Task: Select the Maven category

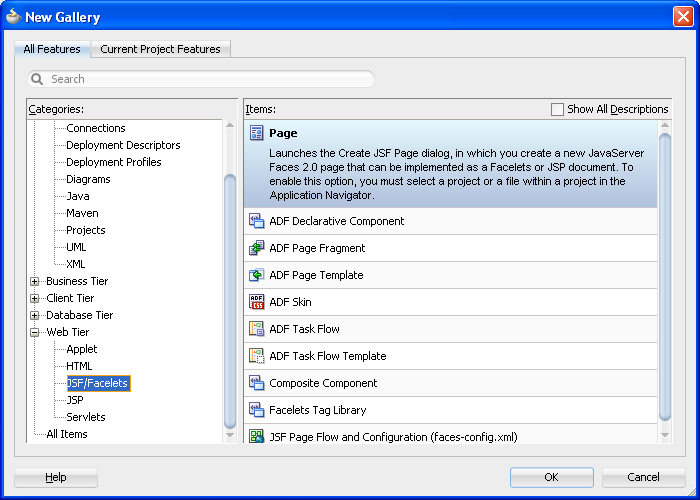Action: (83, 213)
